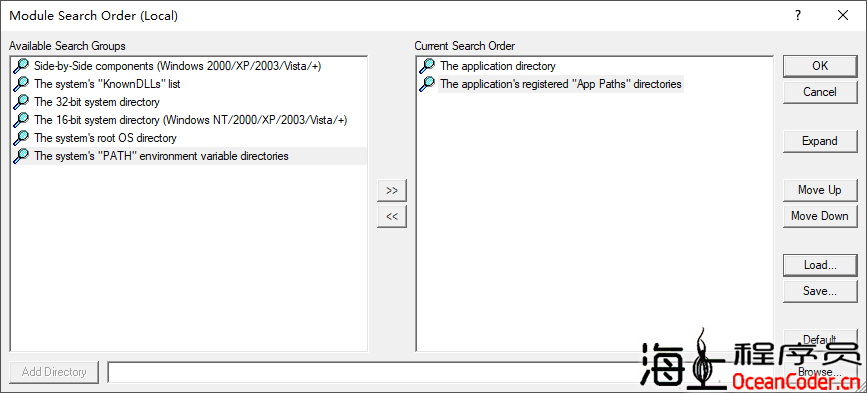Click inside the directory path input field
The image size is (867, 393).
pos(376,372)
